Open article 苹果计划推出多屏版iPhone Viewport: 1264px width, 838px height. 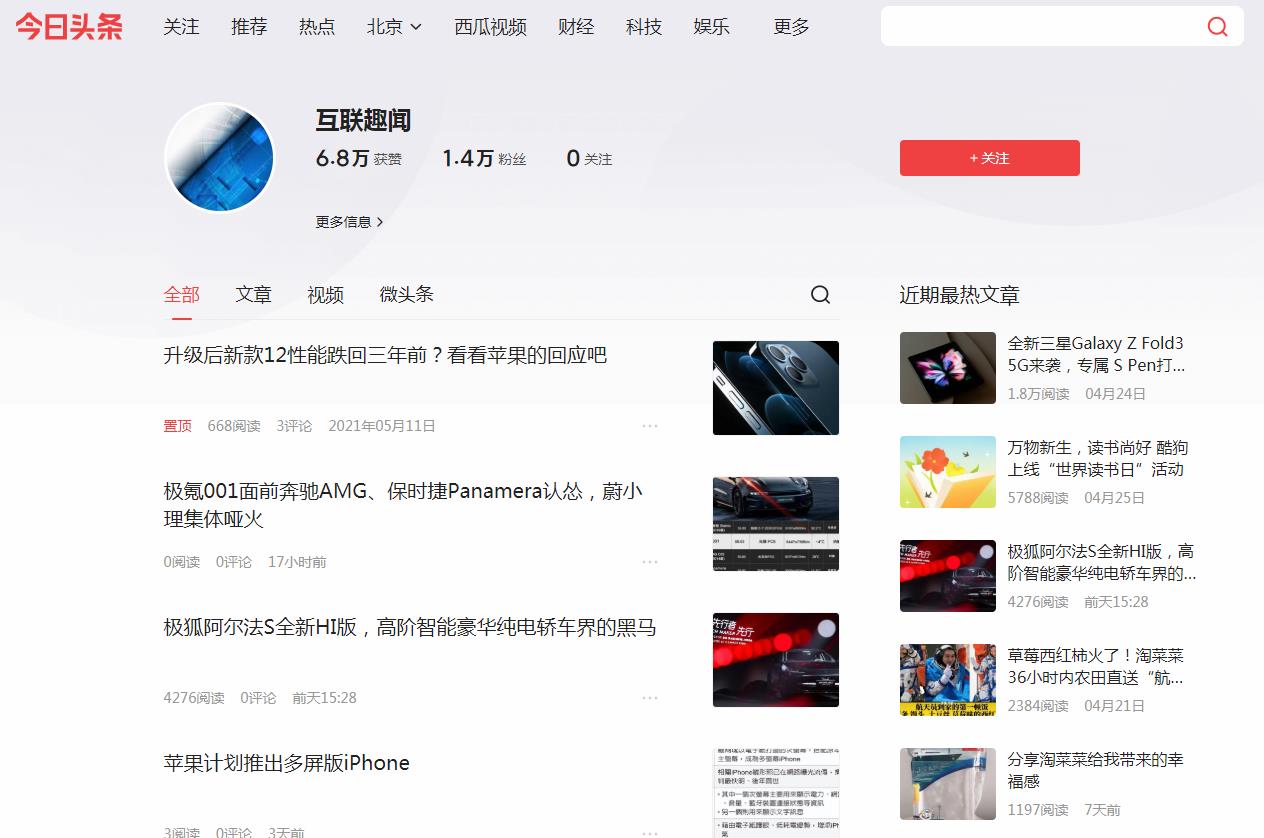(x=287, y=763)
